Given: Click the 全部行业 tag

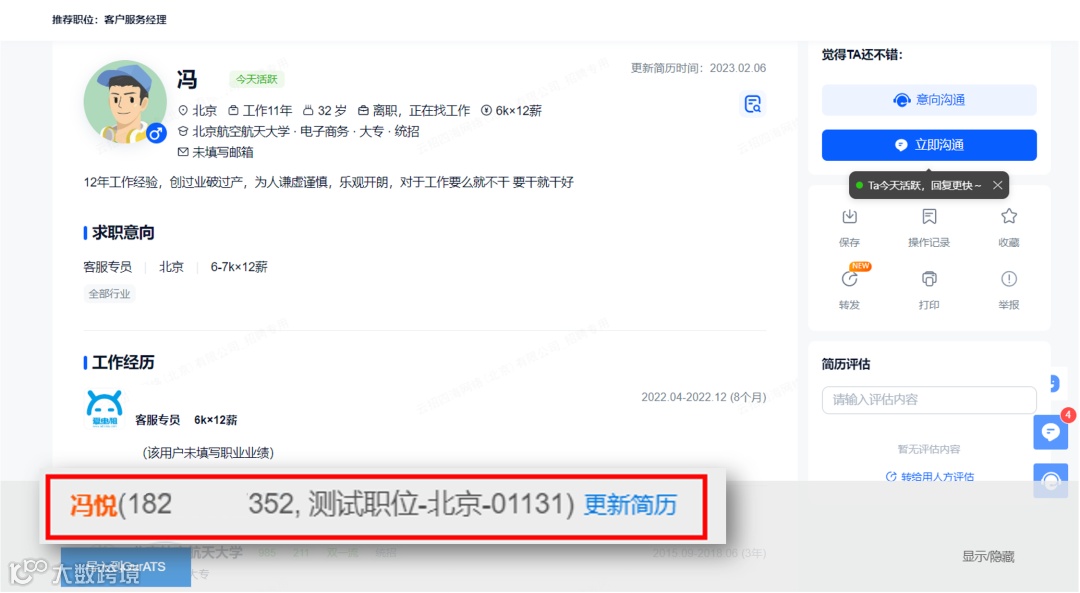Looking at the screenshot, I should point(109,293).
